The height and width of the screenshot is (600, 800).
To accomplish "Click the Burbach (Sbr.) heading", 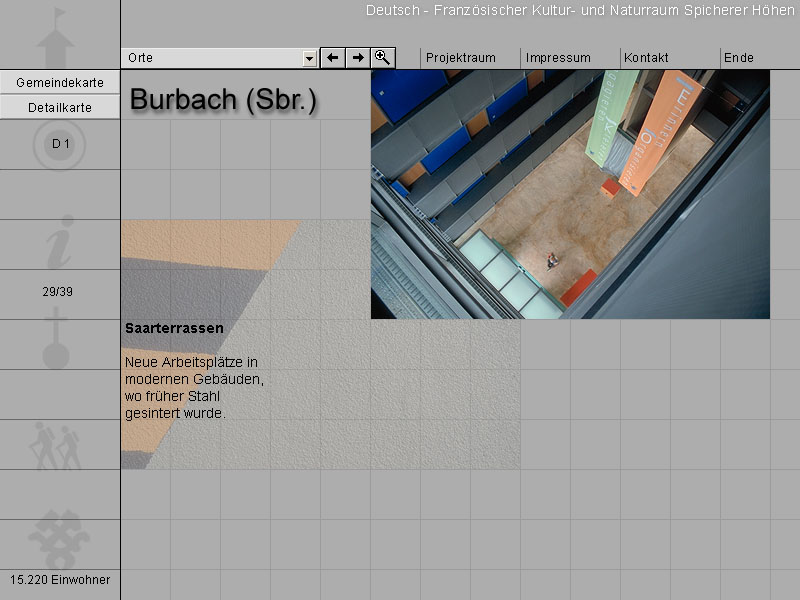I will pos(223,99).
